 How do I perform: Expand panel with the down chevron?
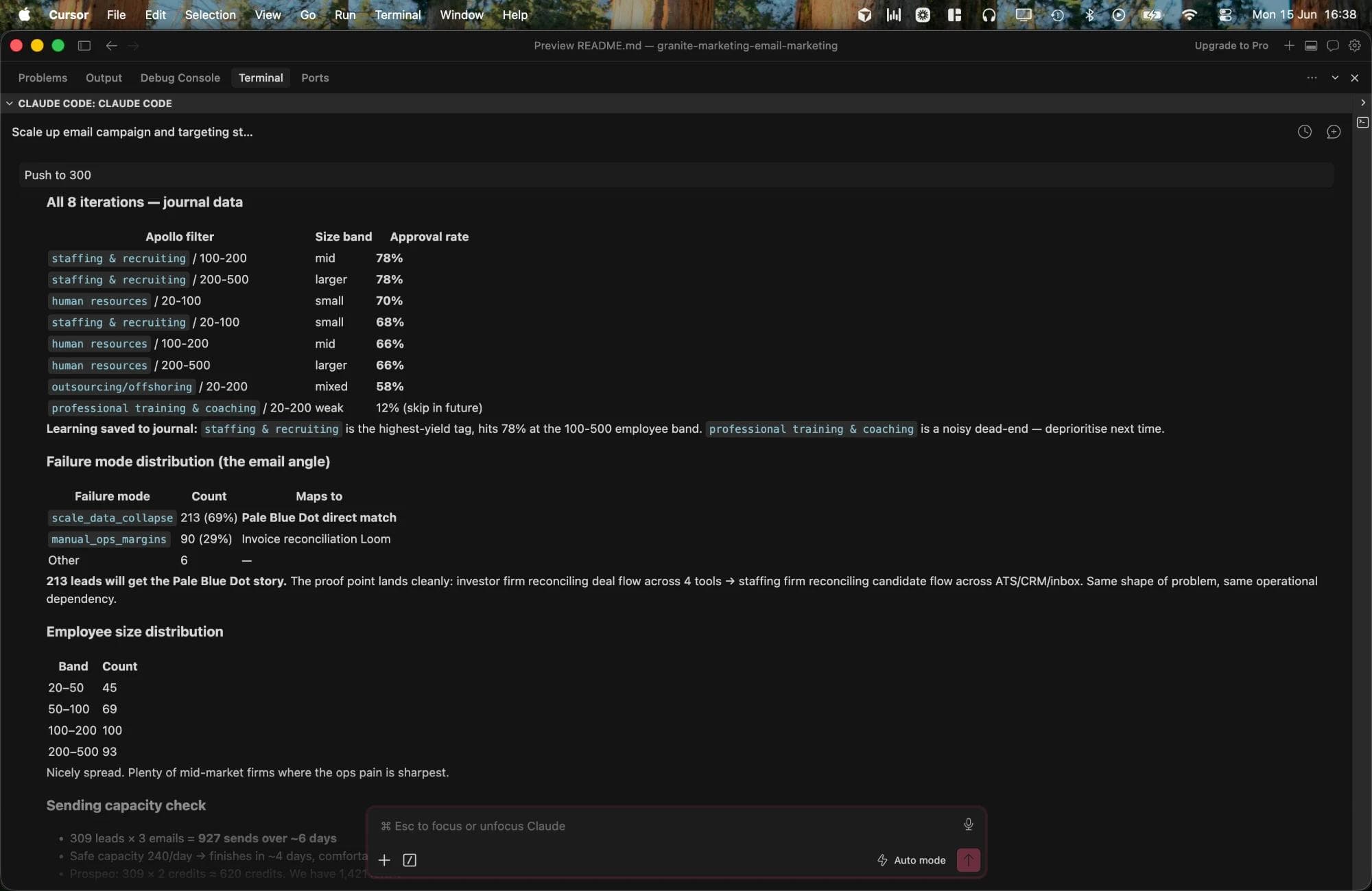click(x=1334, y=78)
